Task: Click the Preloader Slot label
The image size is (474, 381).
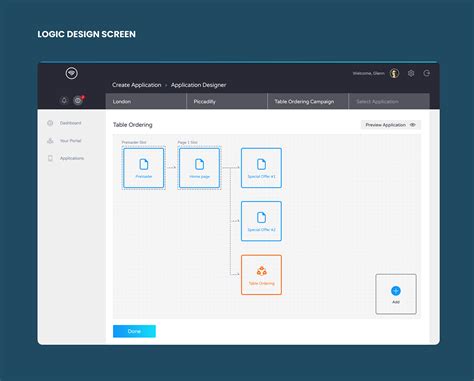Action: click(x=134, y=142)
